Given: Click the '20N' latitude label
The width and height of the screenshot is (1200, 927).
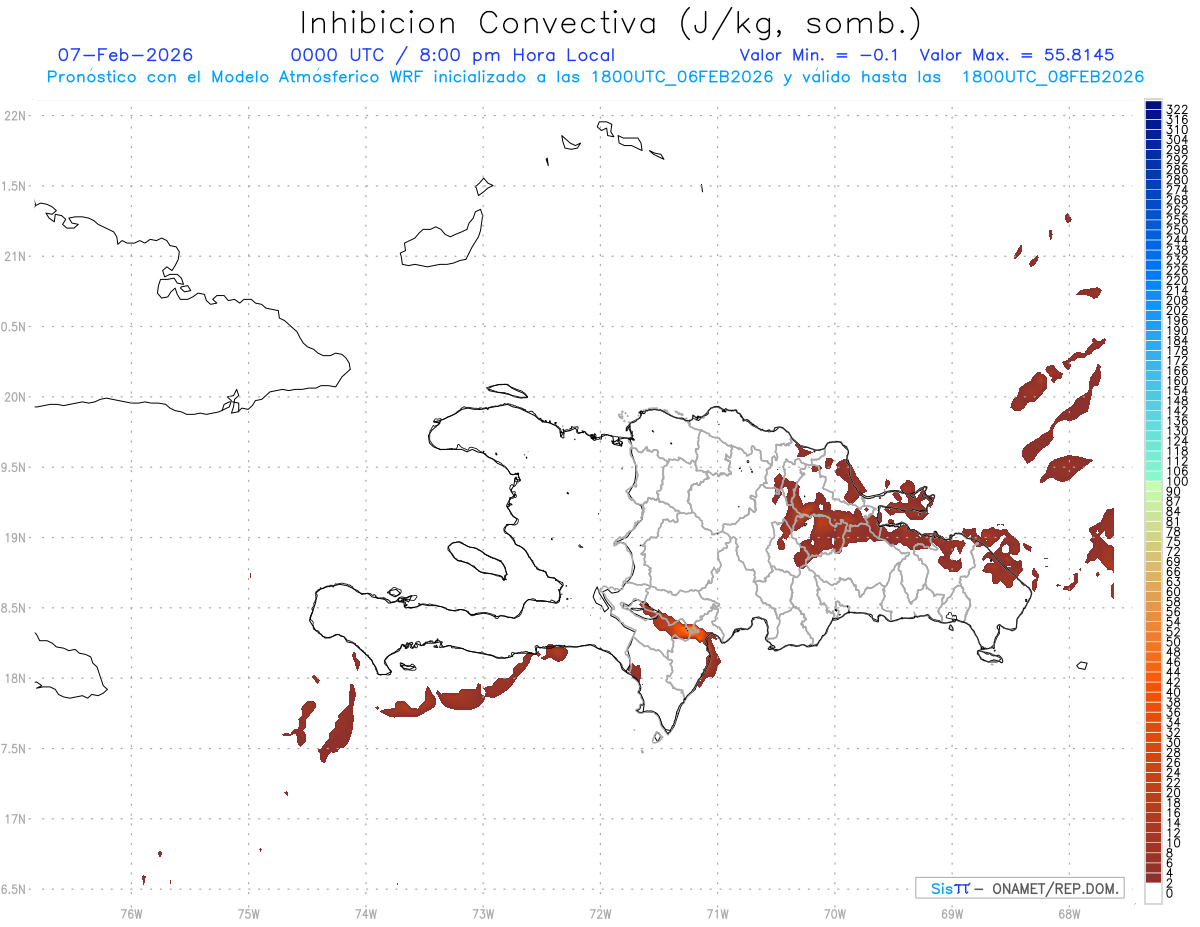Looking at the screenshot, I should [14, 397].
